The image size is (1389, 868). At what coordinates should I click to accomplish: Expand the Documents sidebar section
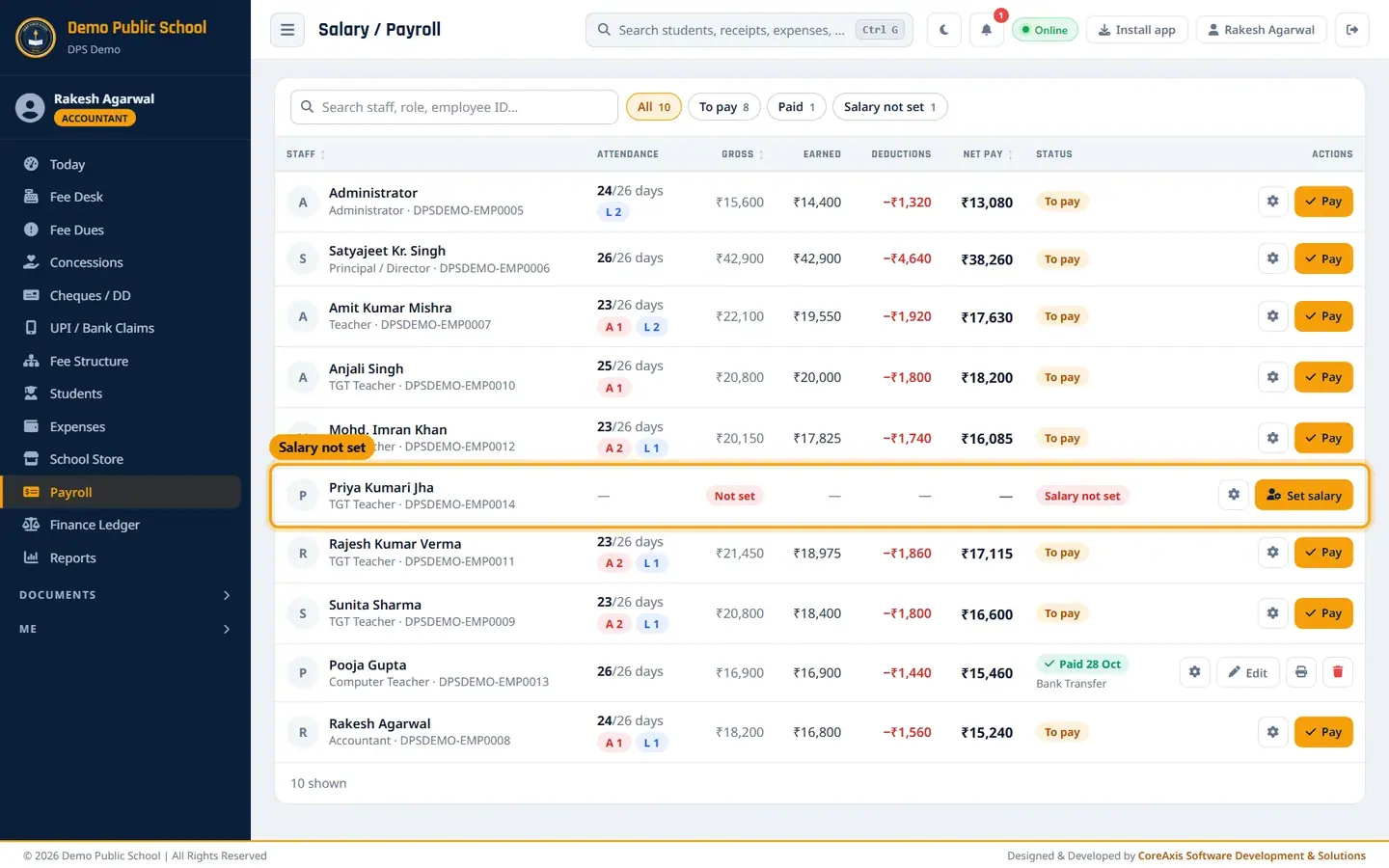point(125,595)
